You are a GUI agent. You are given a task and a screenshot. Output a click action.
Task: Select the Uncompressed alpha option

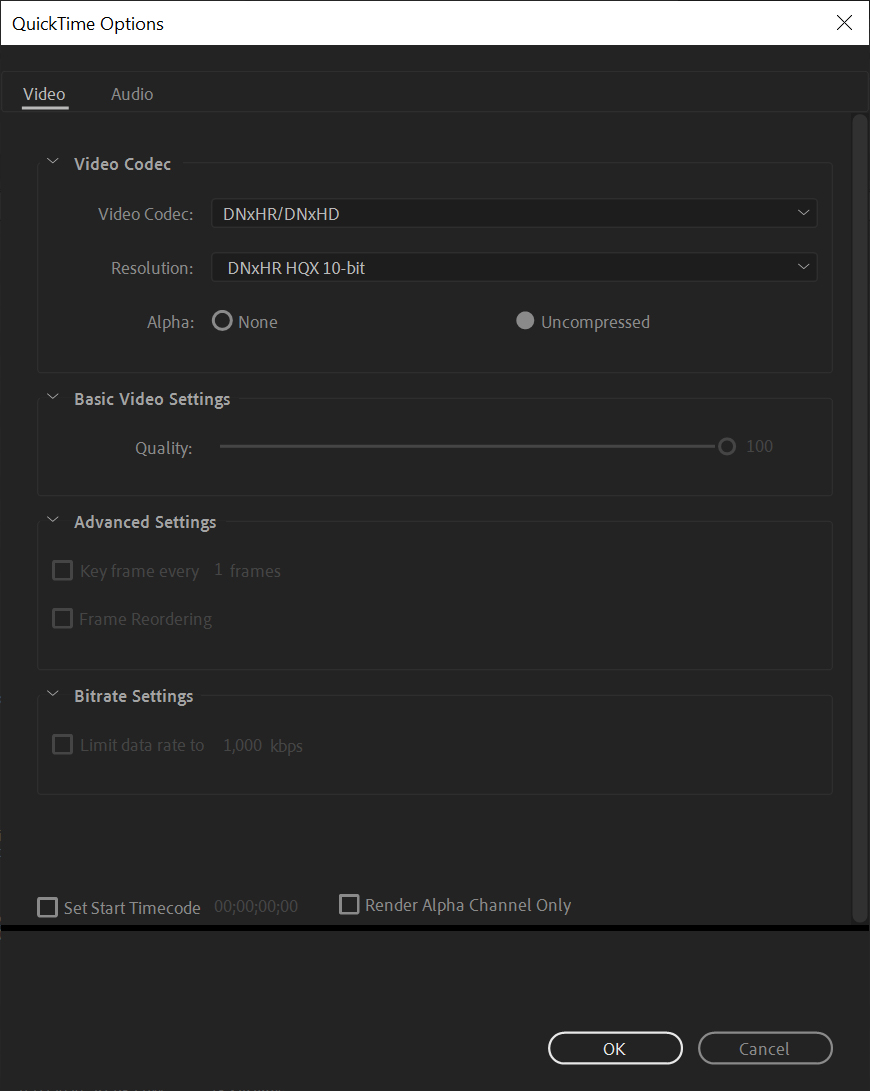(524, 320)
